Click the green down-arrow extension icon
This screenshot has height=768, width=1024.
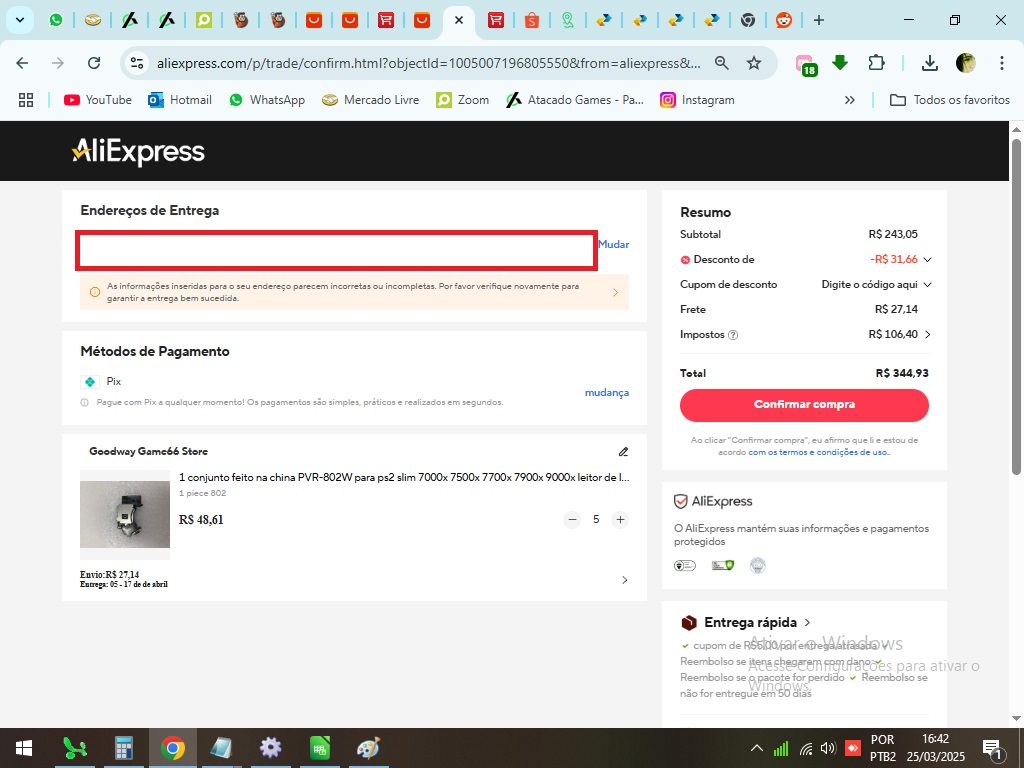[840, 63]
